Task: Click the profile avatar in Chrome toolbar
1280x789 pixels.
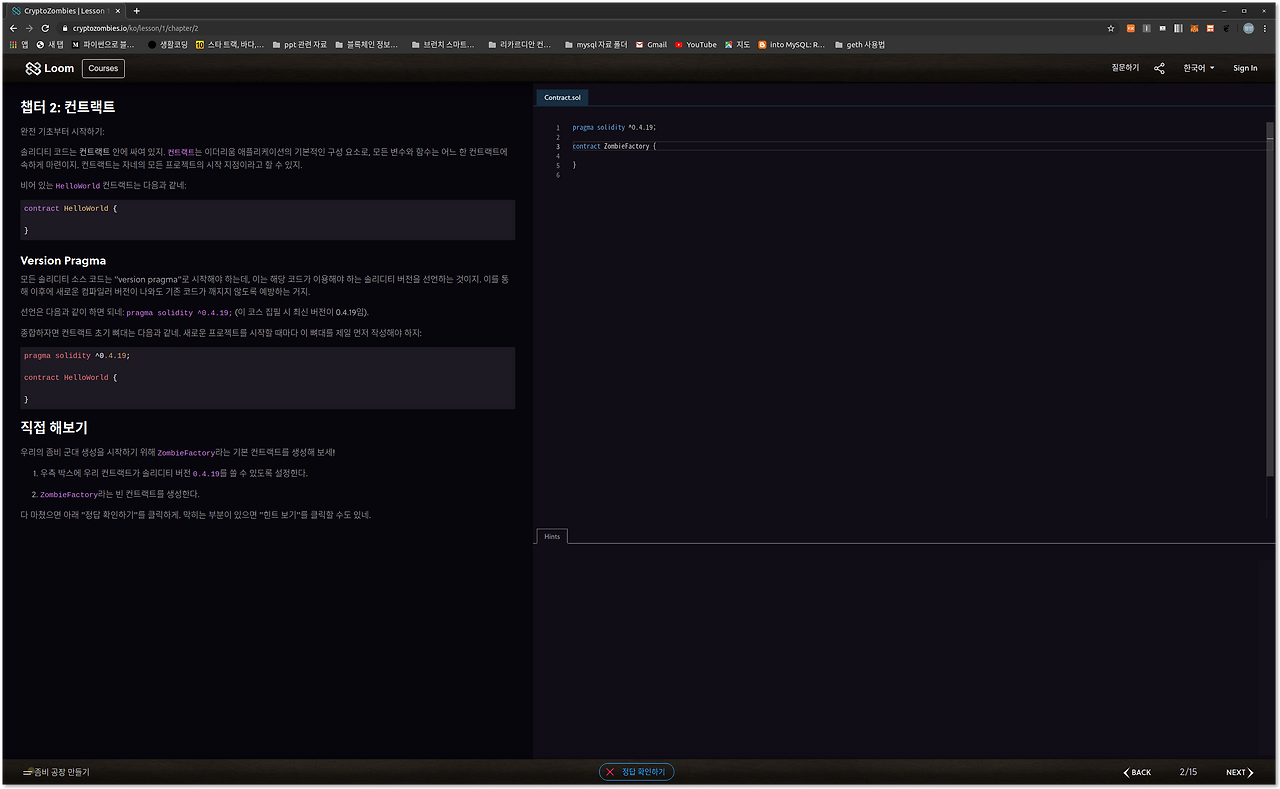Action: point(1249,28)
